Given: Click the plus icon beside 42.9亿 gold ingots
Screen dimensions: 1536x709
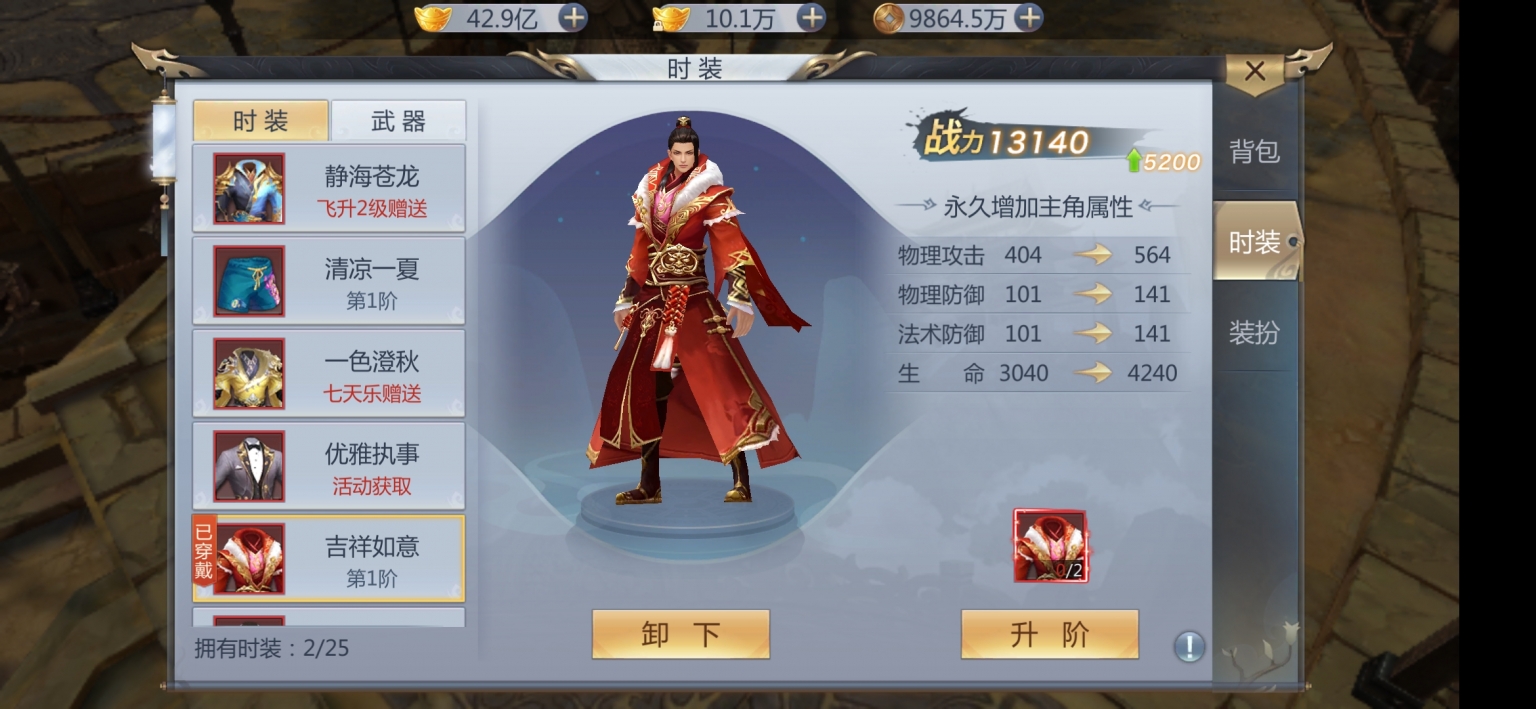Looking at the screenshot, I should tap(573, 18).
